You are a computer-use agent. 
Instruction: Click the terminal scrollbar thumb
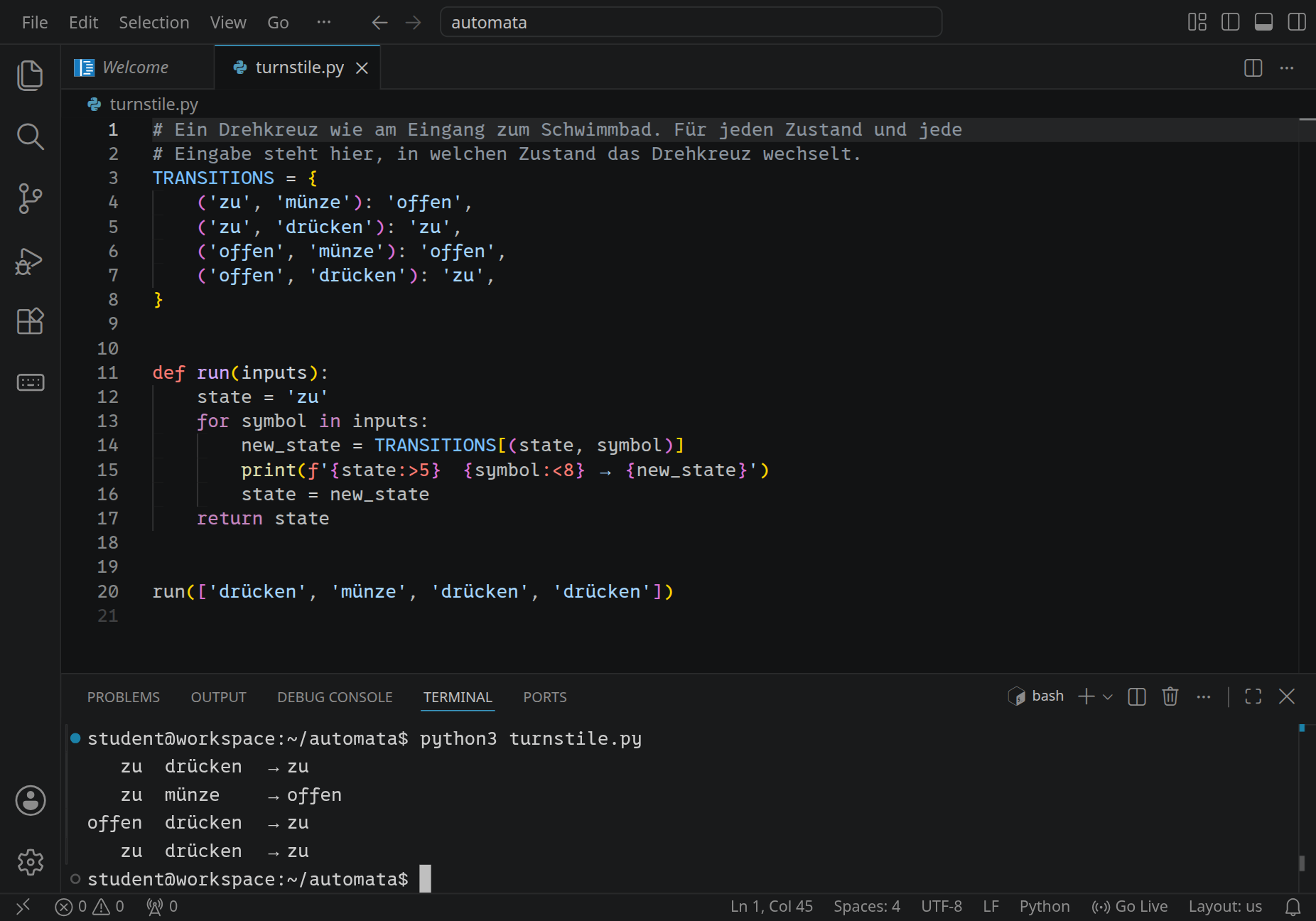[1302, 863]
